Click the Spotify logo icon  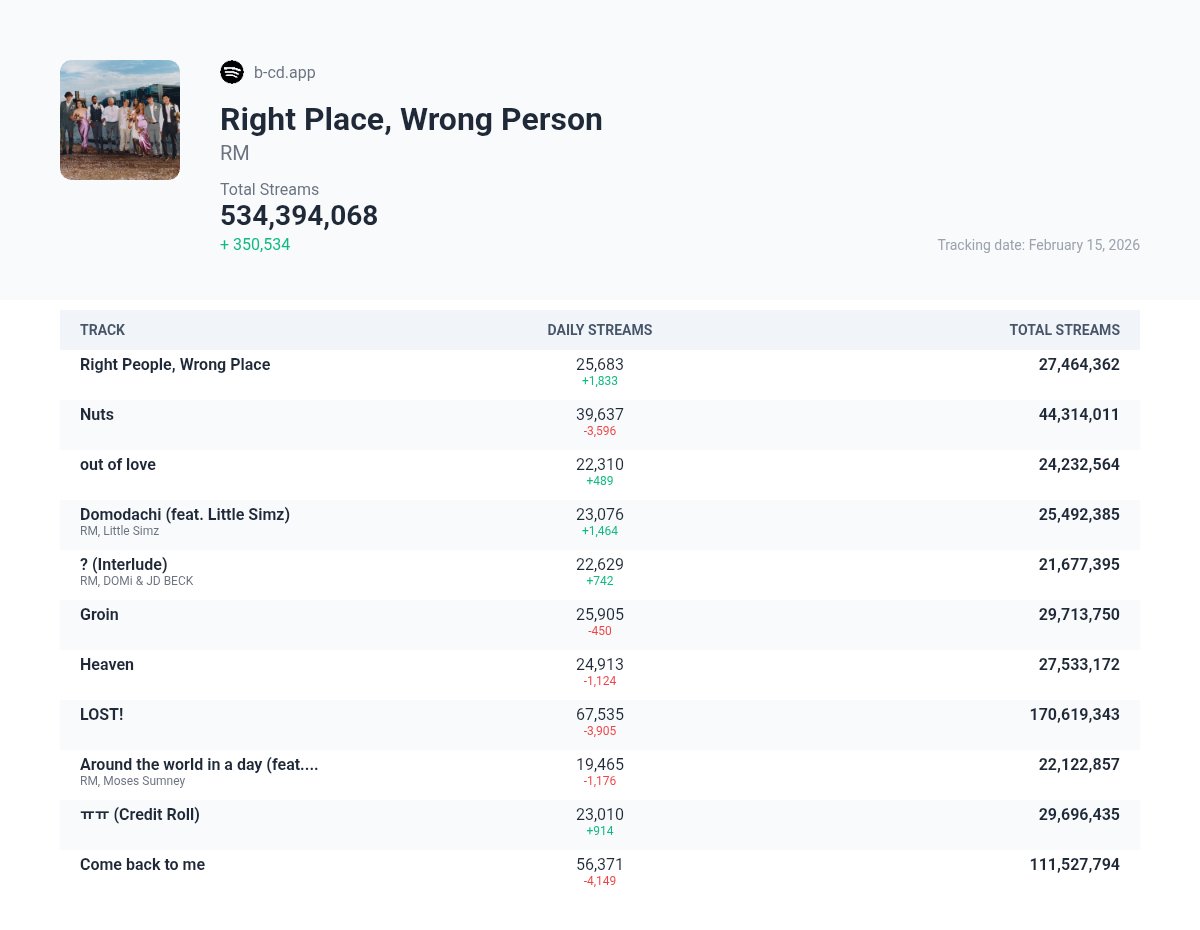232,72
